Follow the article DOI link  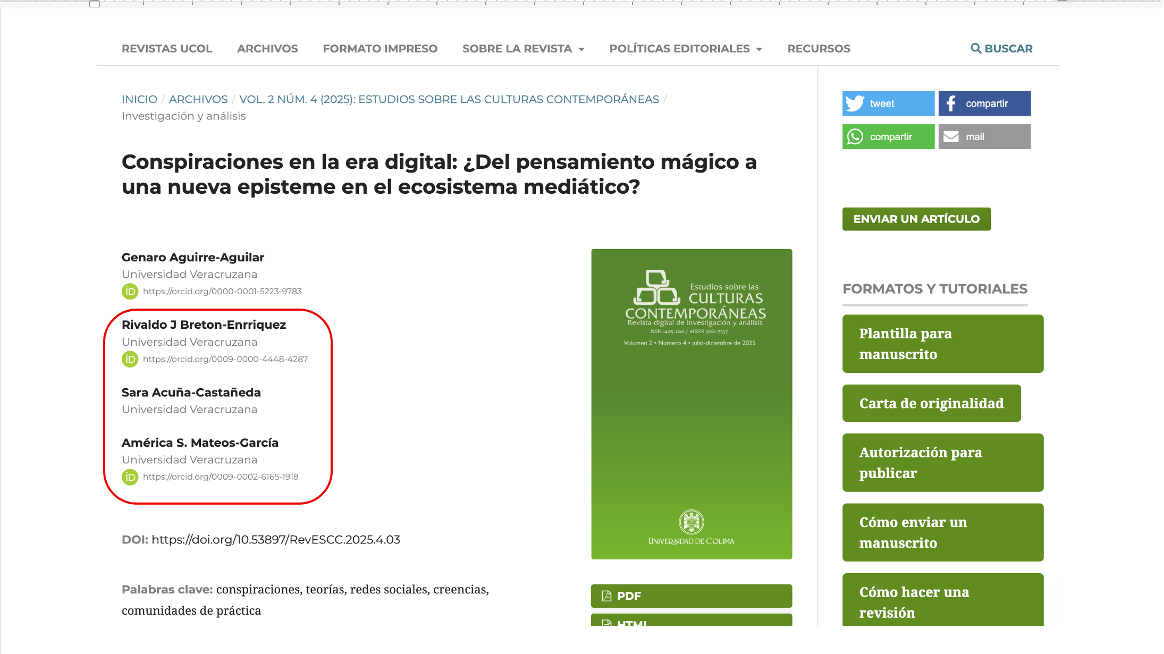tap(276, 539)
